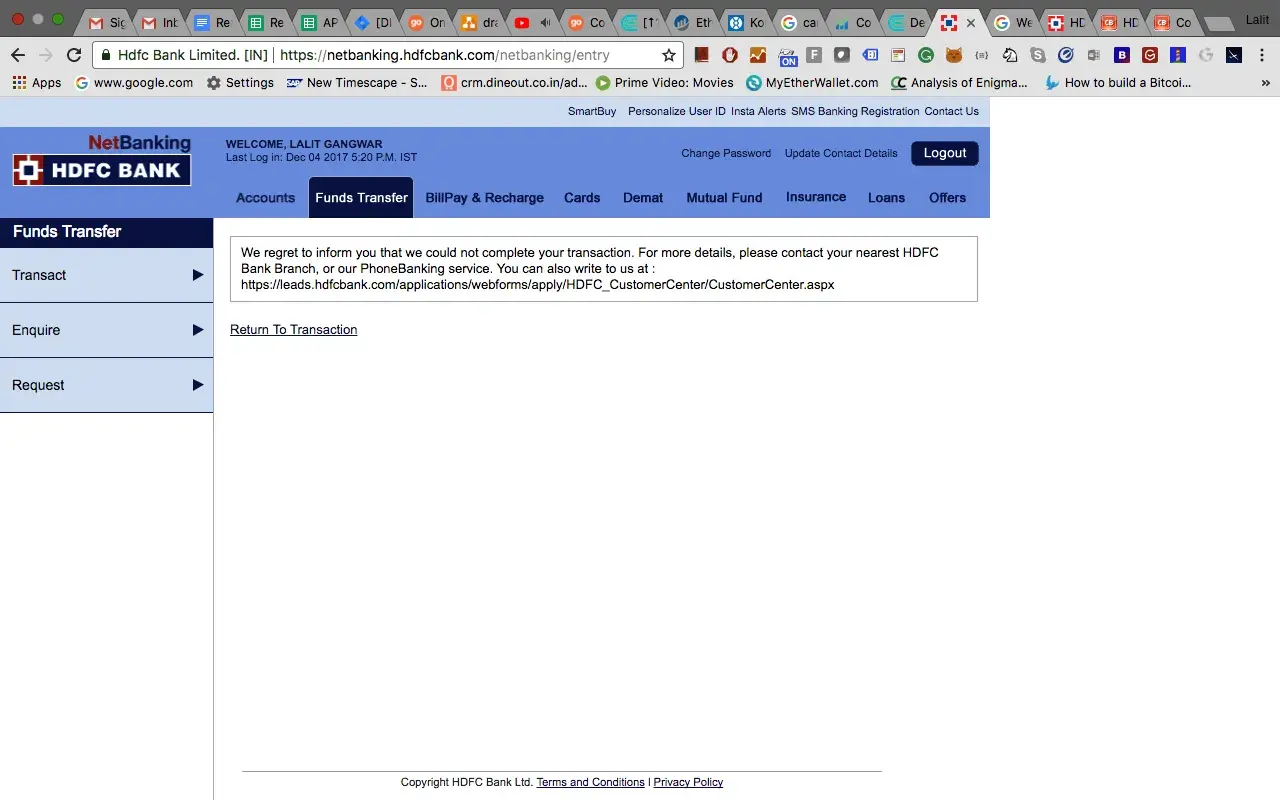Open the Insurance menu tab
1280x800 pixels.
[x=816, y=197]
